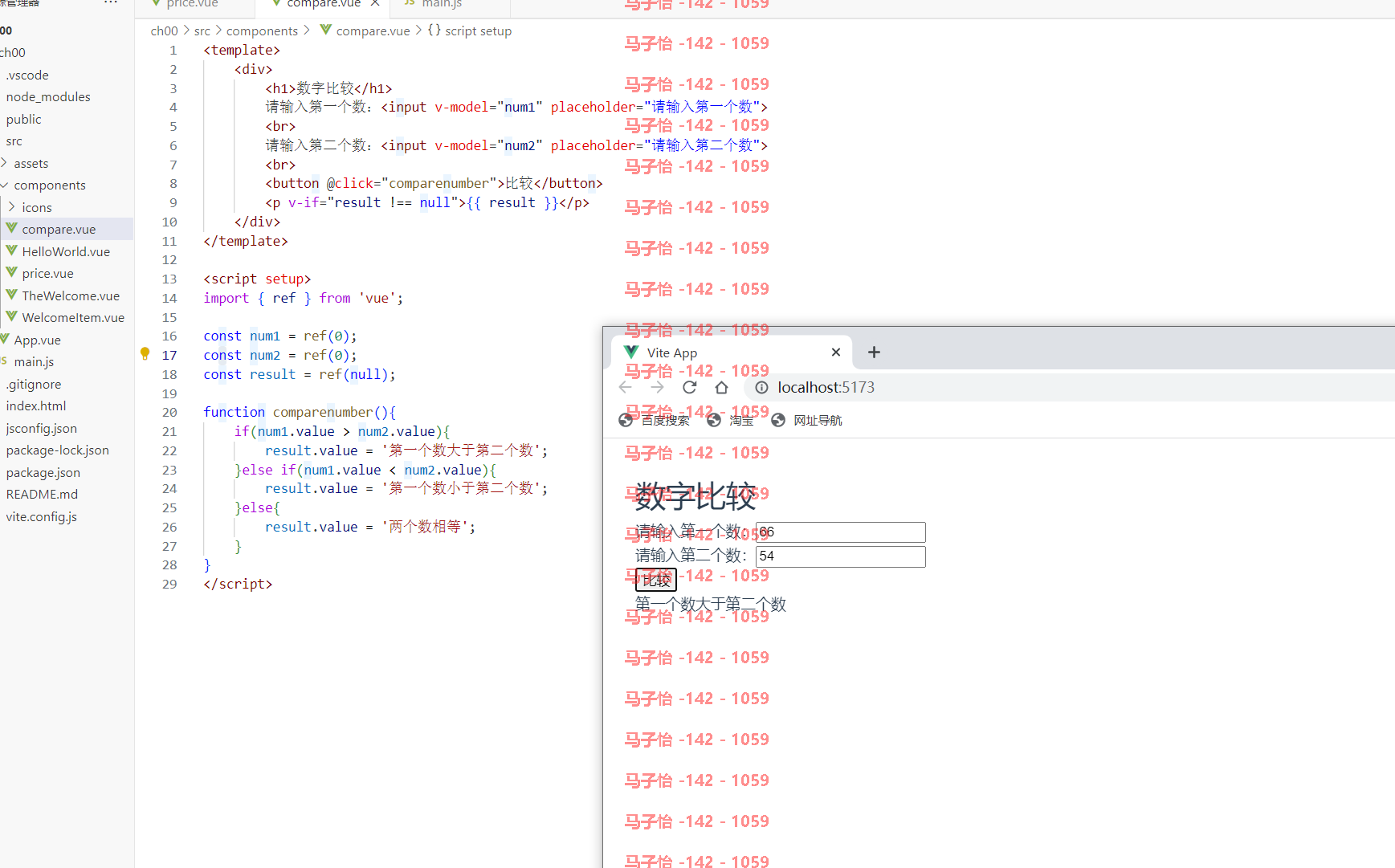Collapse the components folder chevron

click(x=4, y=185)
